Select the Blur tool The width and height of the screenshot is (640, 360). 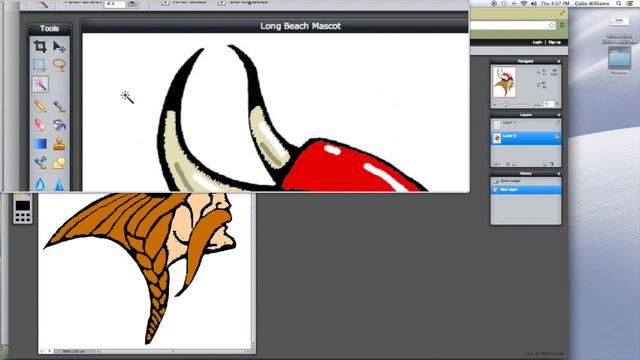click(x=40, y=184)
